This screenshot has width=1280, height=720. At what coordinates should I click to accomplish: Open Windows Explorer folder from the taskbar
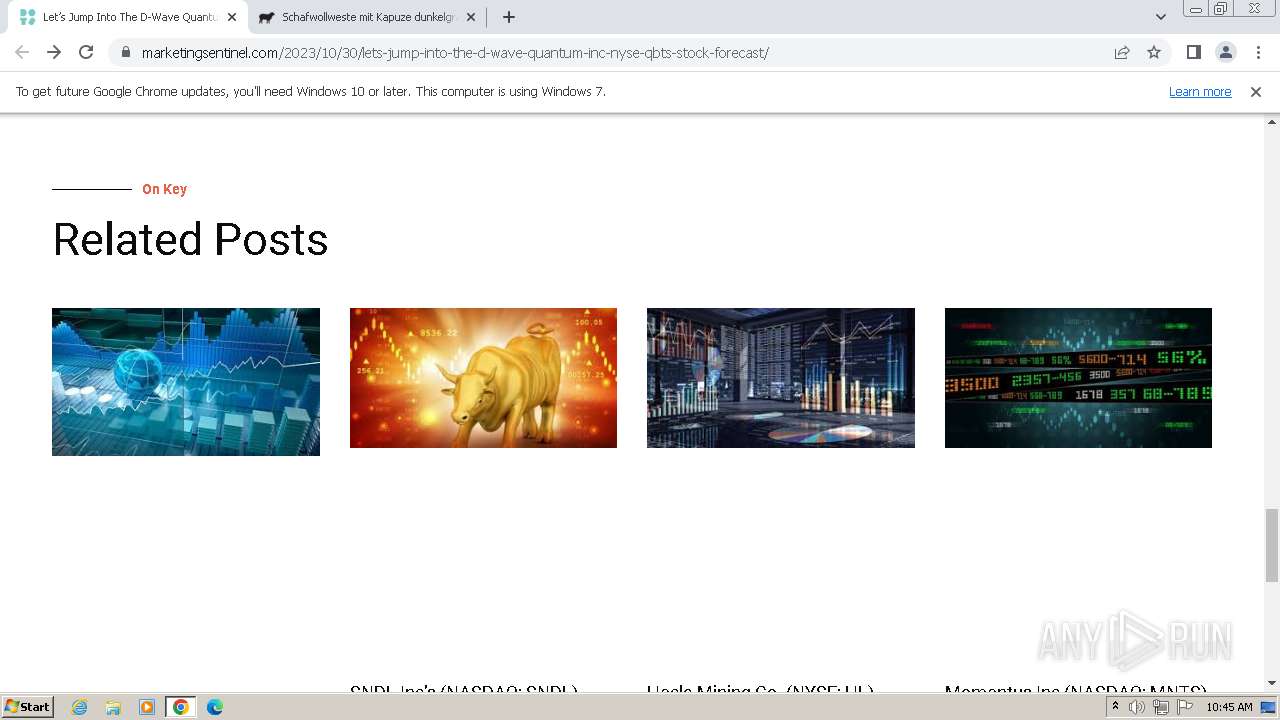pos(113,707)
